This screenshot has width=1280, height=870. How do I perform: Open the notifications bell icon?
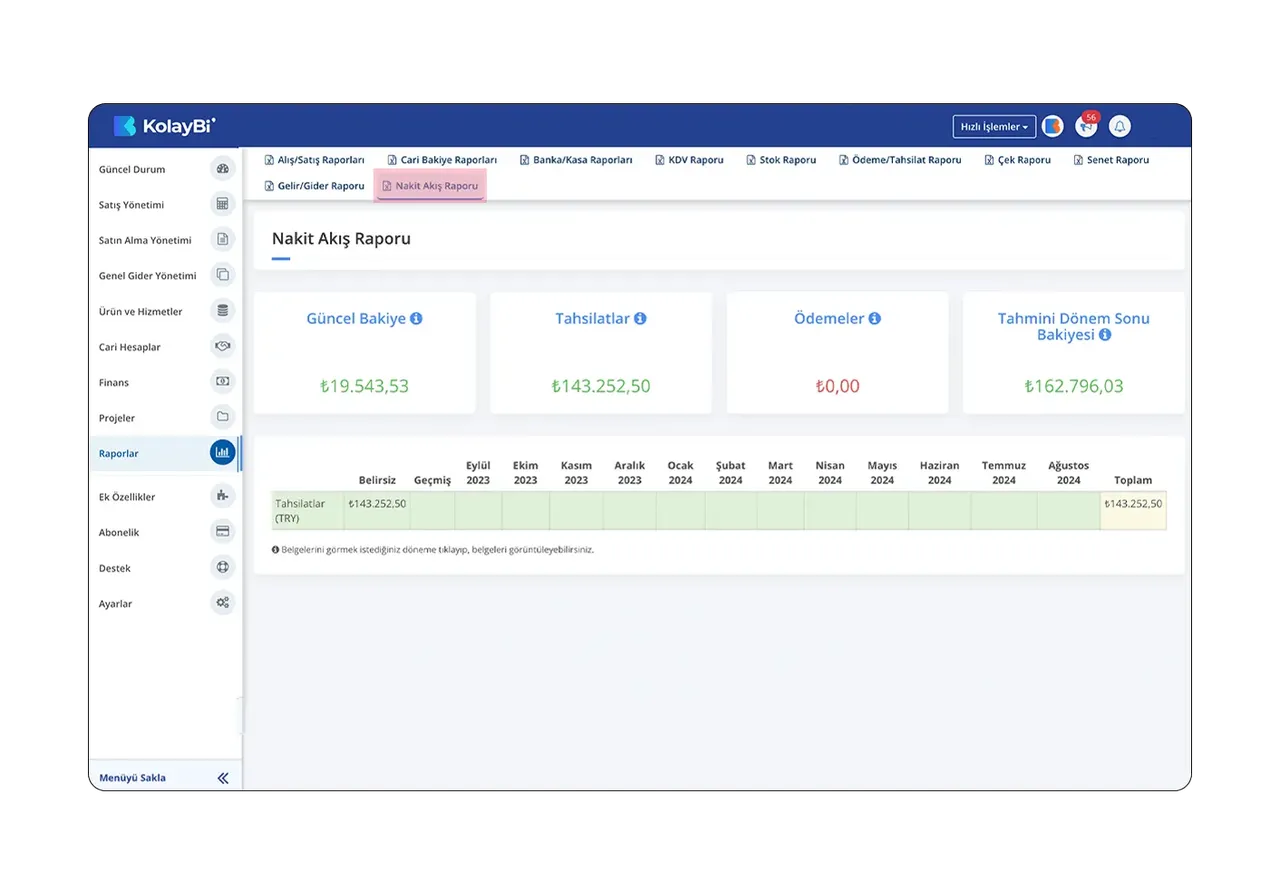[1120, 127]
